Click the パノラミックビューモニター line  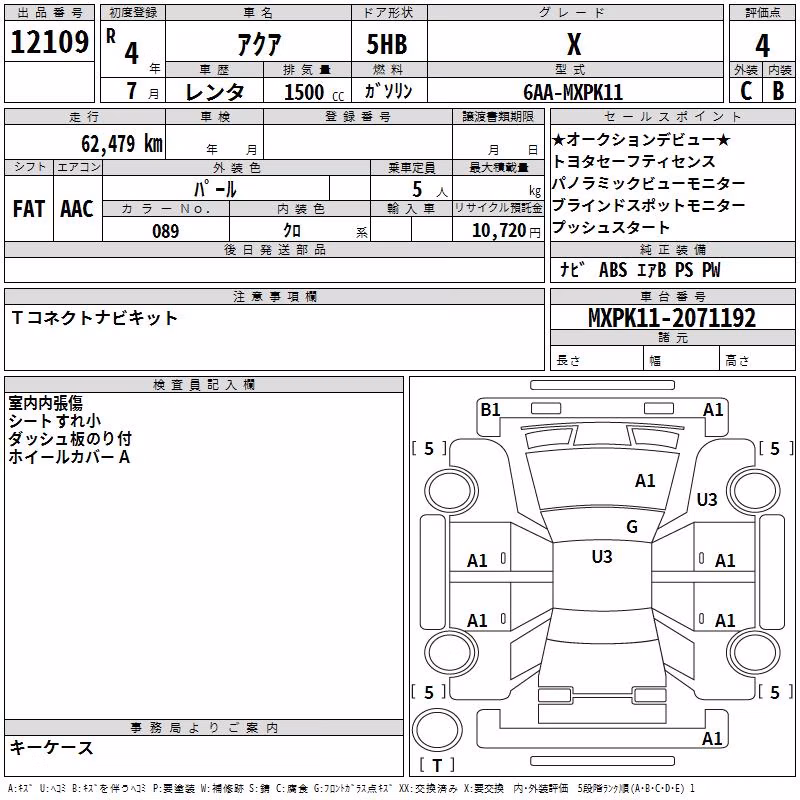coord(648,183)
